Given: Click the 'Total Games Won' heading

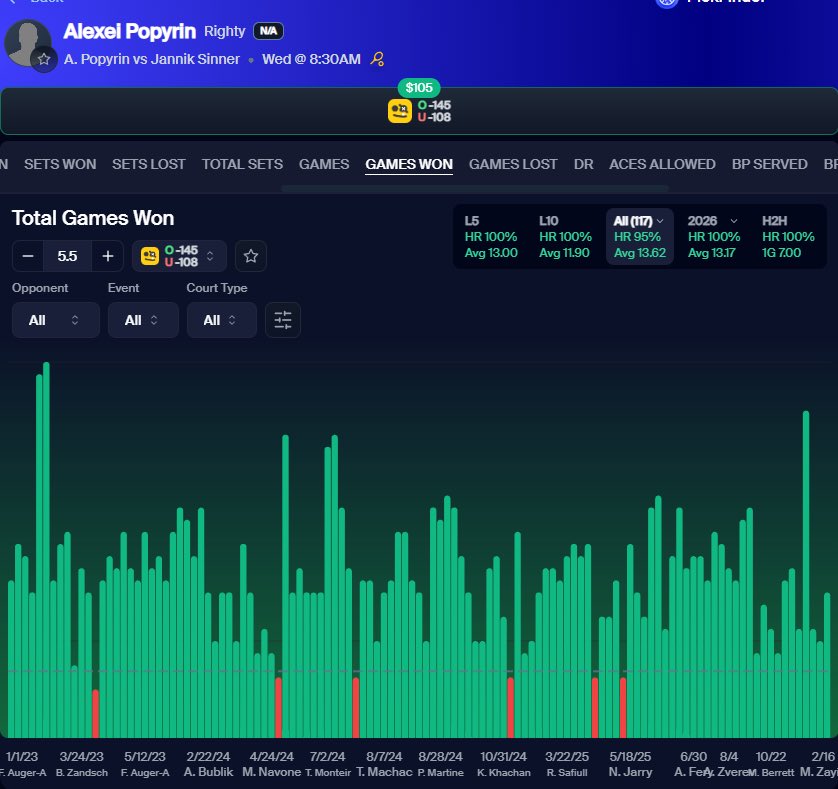Looking at the screenshot, I should pyautogui.click(x=93, y=218).
